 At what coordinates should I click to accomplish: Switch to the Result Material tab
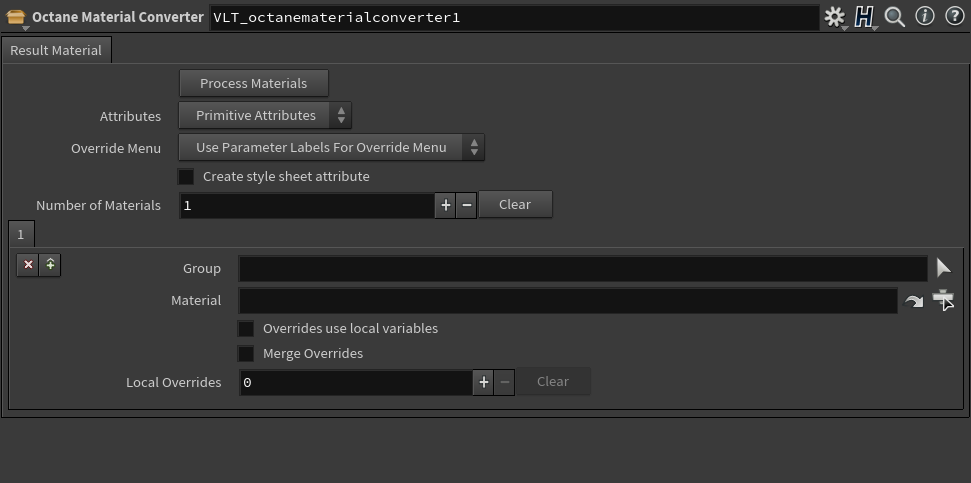coord(56,51)
